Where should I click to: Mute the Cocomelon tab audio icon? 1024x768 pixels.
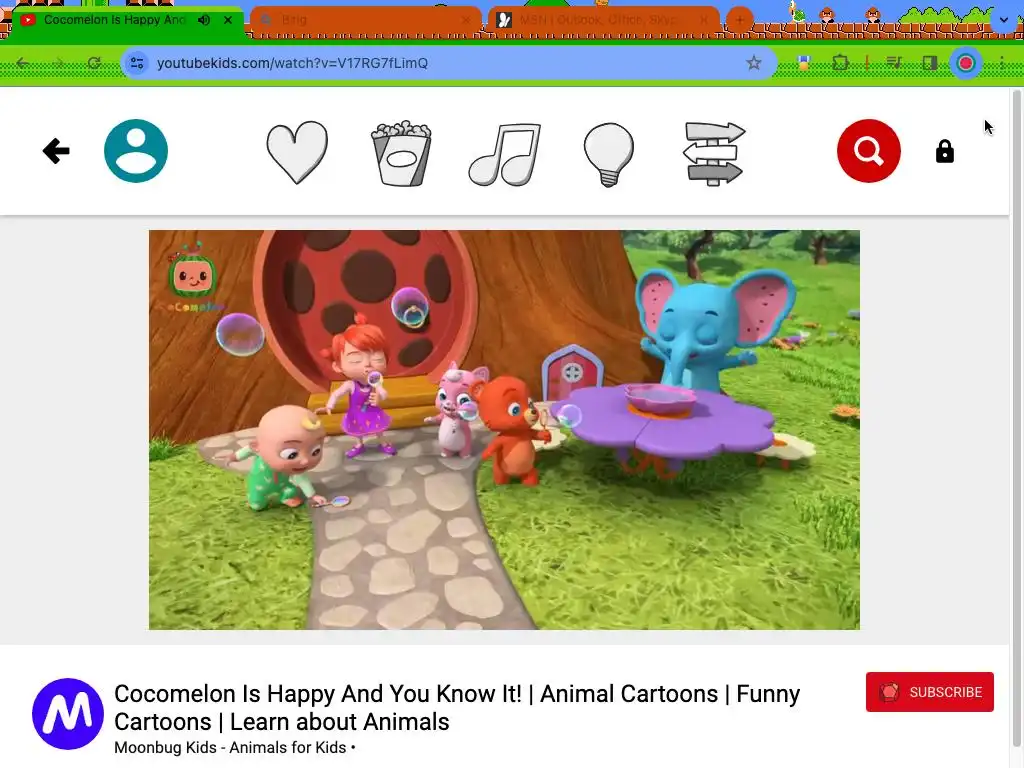pyautogui.click(x=204, y=20)
